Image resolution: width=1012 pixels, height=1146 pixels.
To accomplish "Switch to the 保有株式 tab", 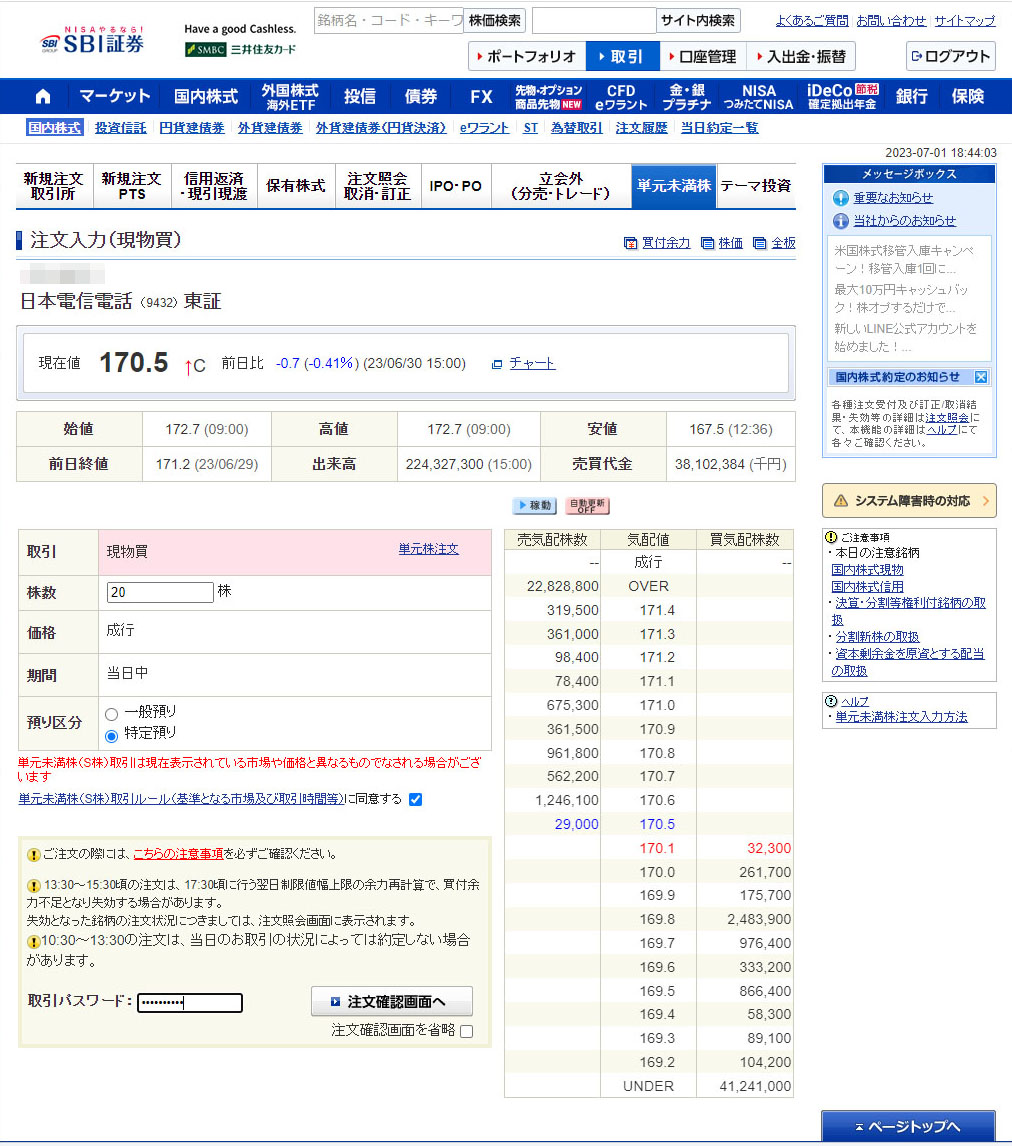I will (295, 186).
